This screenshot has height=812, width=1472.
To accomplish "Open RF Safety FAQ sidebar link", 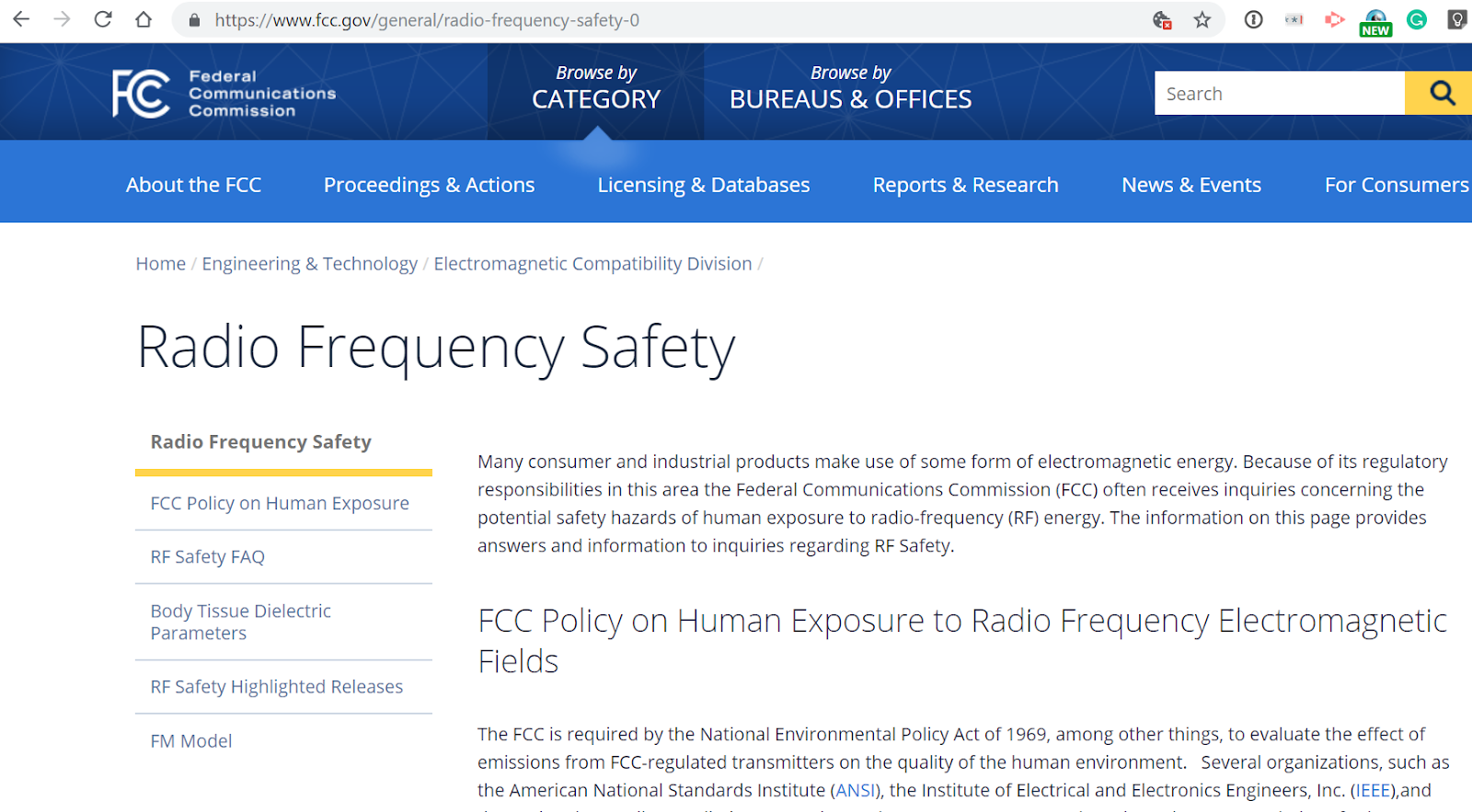I will (x=208, y=556).
